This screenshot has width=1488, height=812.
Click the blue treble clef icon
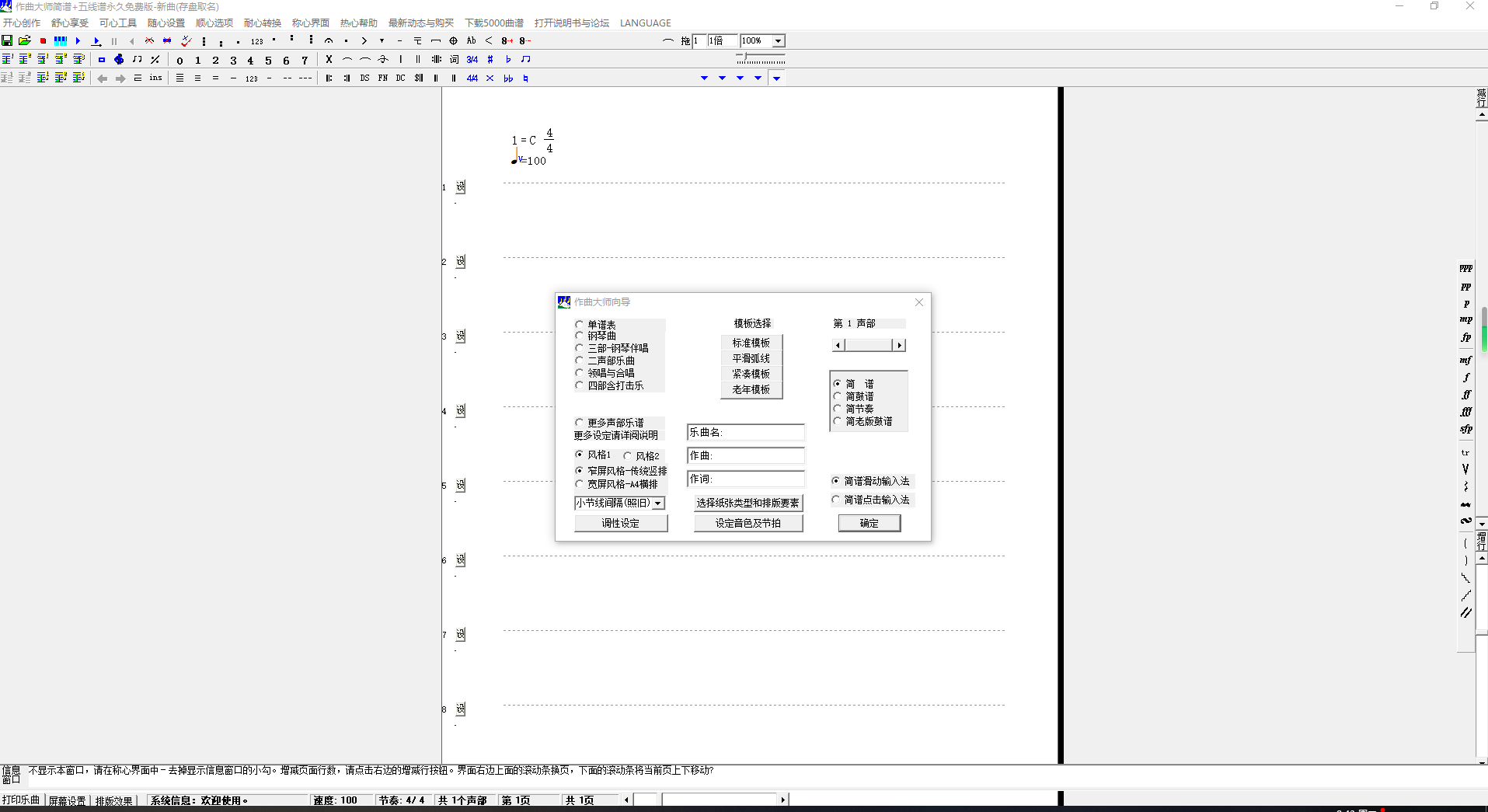(119, 59)
